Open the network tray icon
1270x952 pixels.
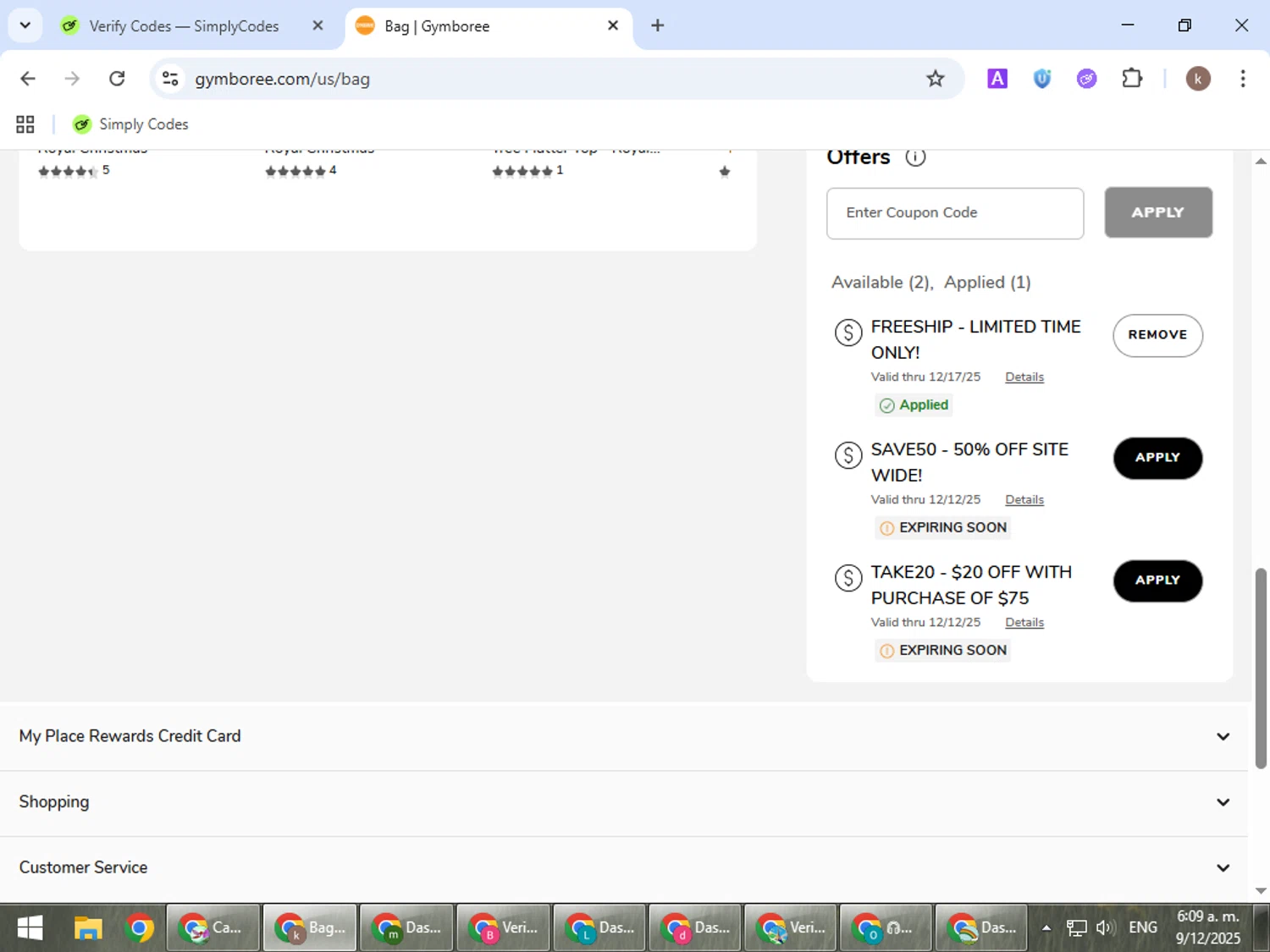1076,928
